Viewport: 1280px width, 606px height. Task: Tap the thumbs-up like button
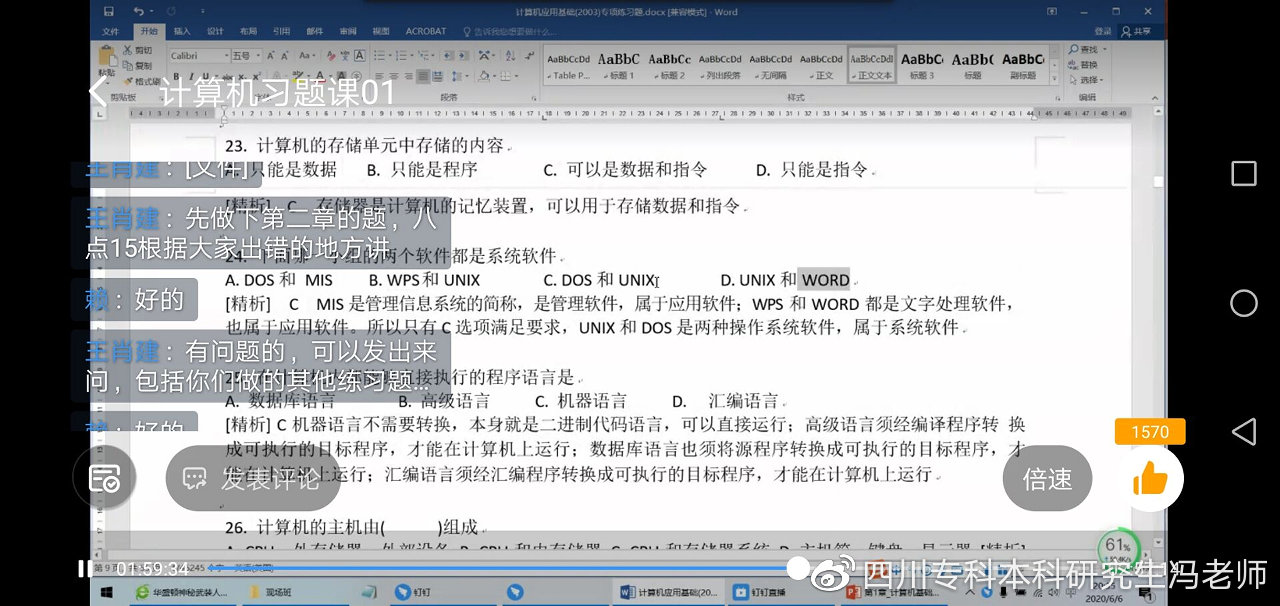pos(1150,480)
